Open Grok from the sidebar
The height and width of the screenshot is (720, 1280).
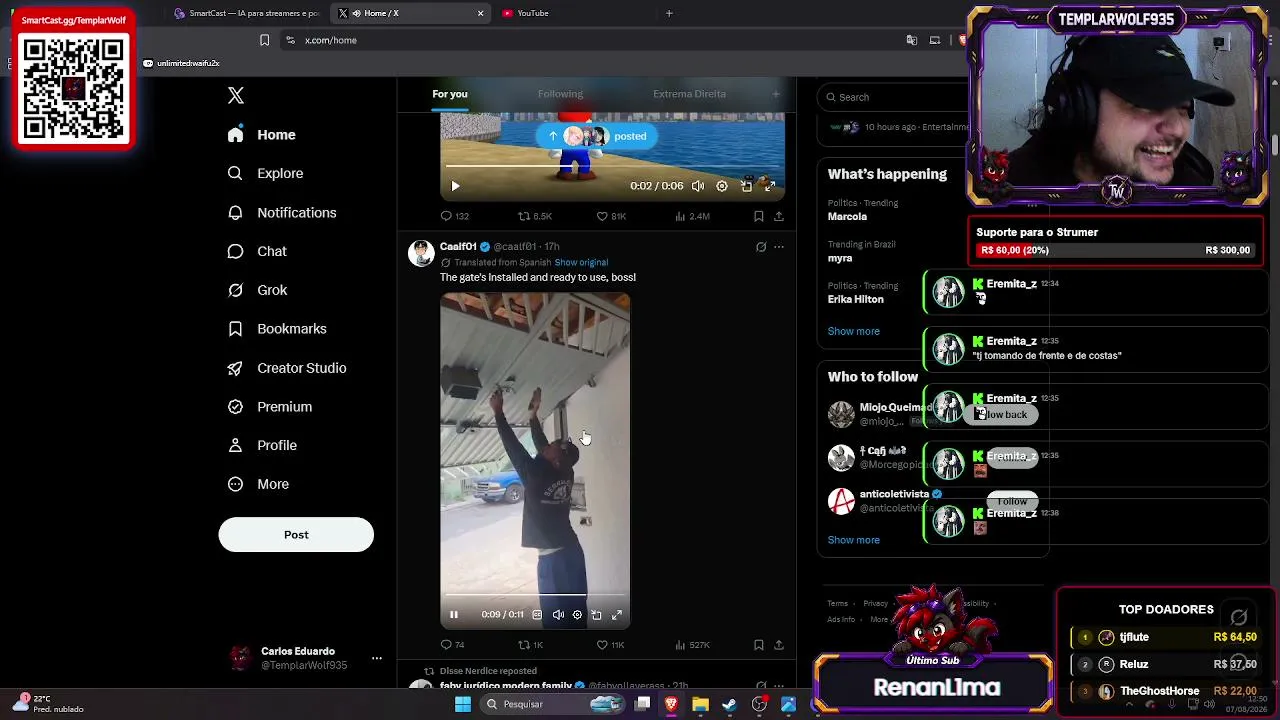(x=258, y=290)
